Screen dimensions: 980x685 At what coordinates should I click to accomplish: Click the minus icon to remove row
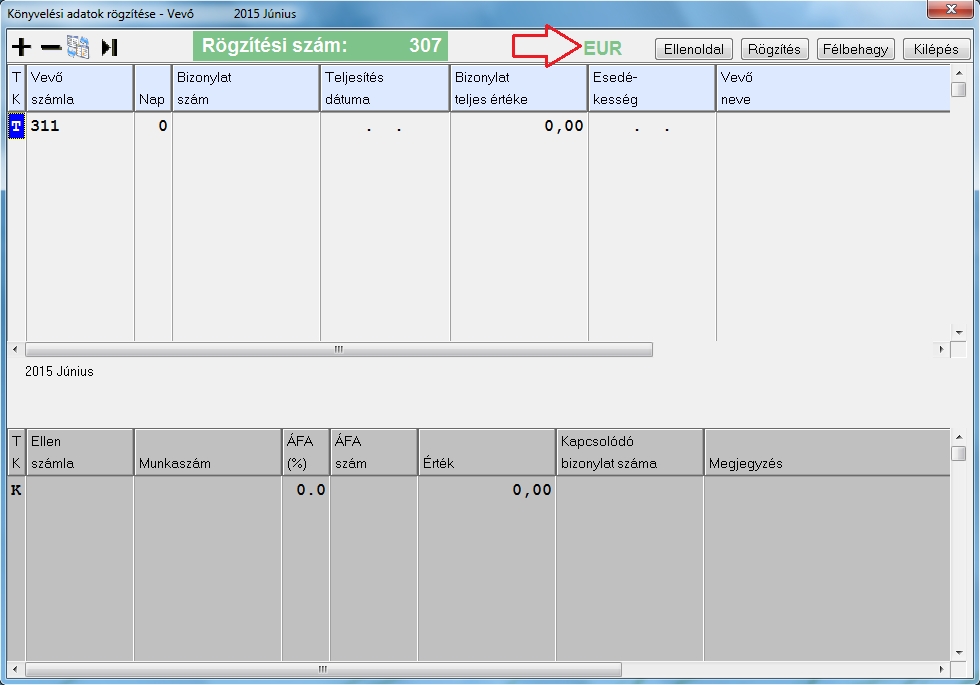tap(51, 47)
